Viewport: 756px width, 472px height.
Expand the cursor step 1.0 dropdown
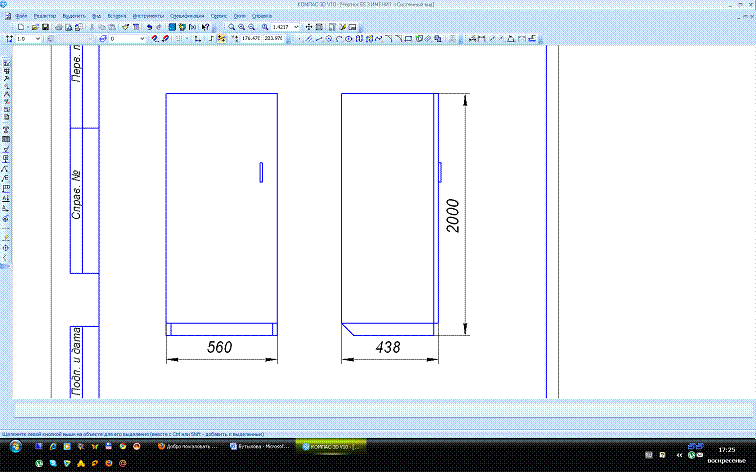coord(38,39)
